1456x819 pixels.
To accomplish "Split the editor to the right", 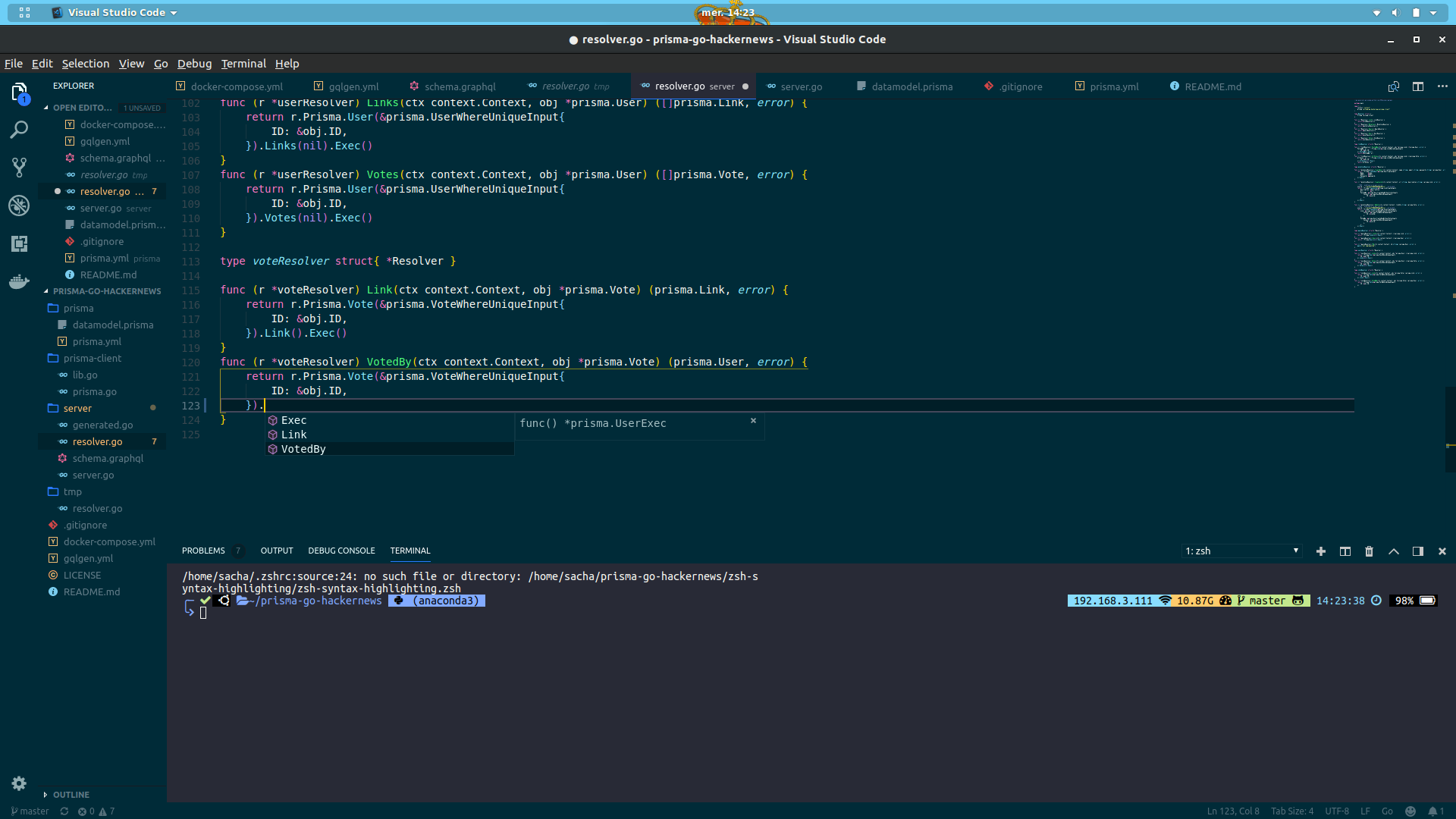I will point(1418,86).
